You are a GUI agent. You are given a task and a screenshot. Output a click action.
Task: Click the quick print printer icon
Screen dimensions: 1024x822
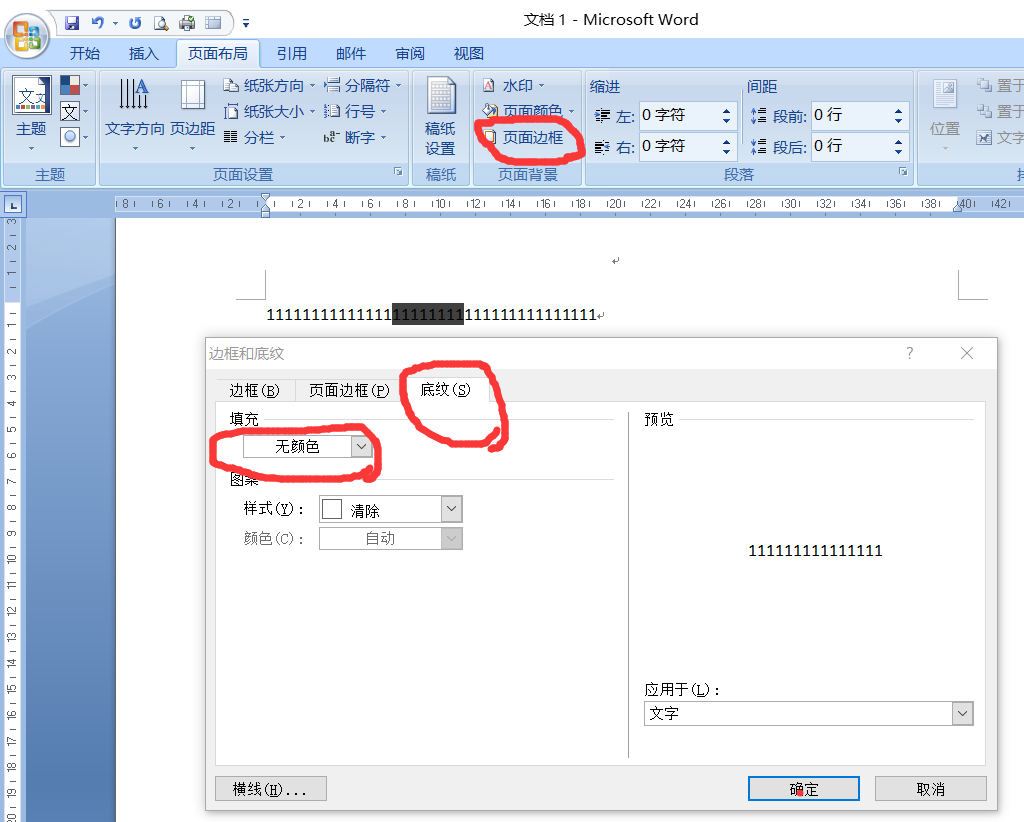pos(187,24)
